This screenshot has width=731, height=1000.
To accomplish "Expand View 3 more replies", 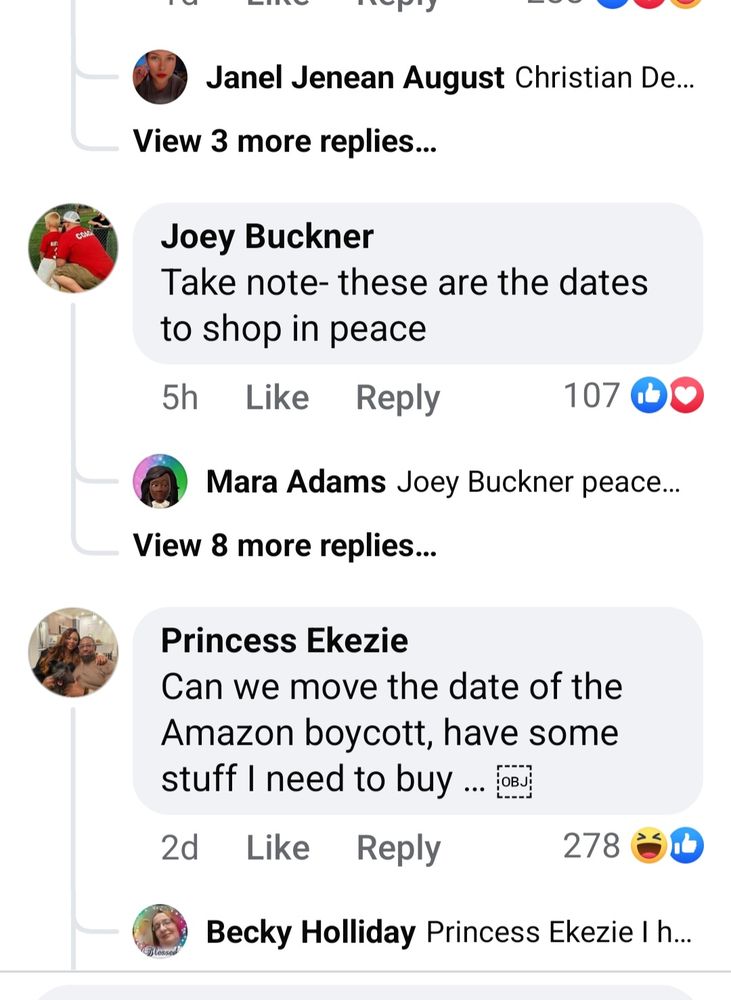I will [x=285, y=141].
